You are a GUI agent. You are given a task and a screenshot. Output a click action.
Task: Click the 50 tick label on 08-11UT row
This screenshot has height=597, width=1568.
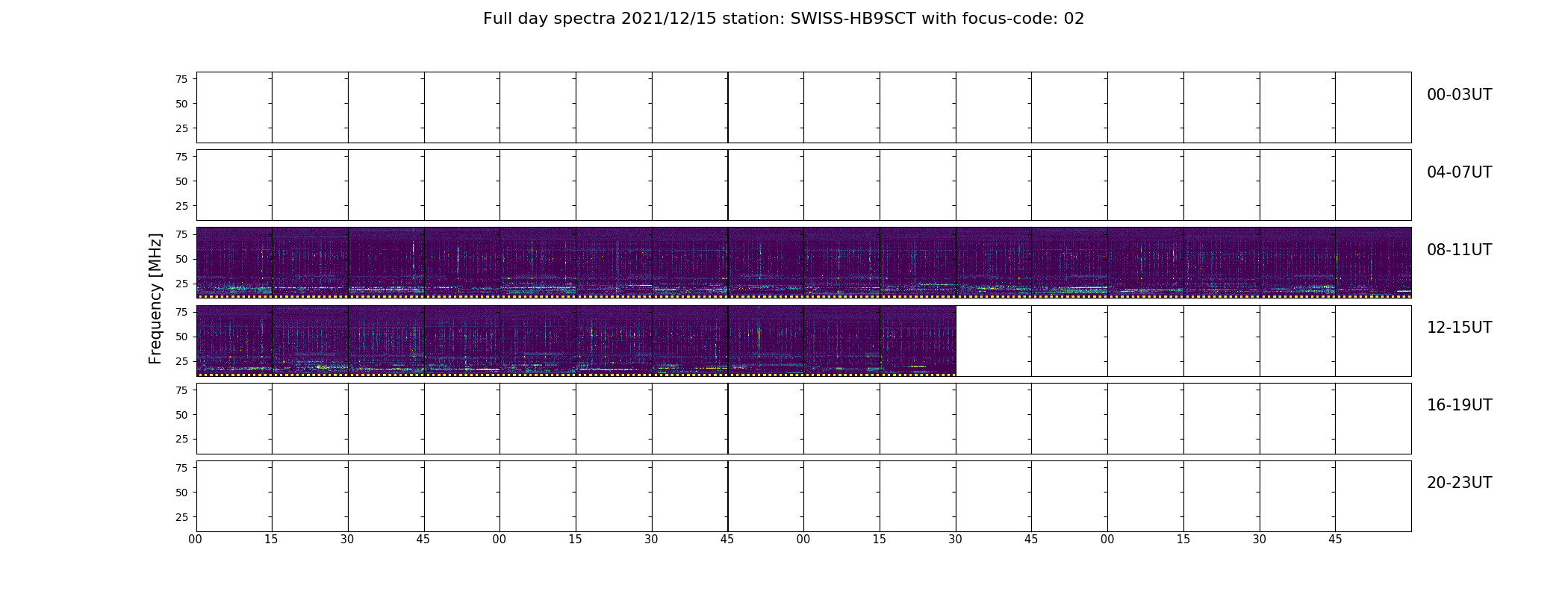click(181, 259)
